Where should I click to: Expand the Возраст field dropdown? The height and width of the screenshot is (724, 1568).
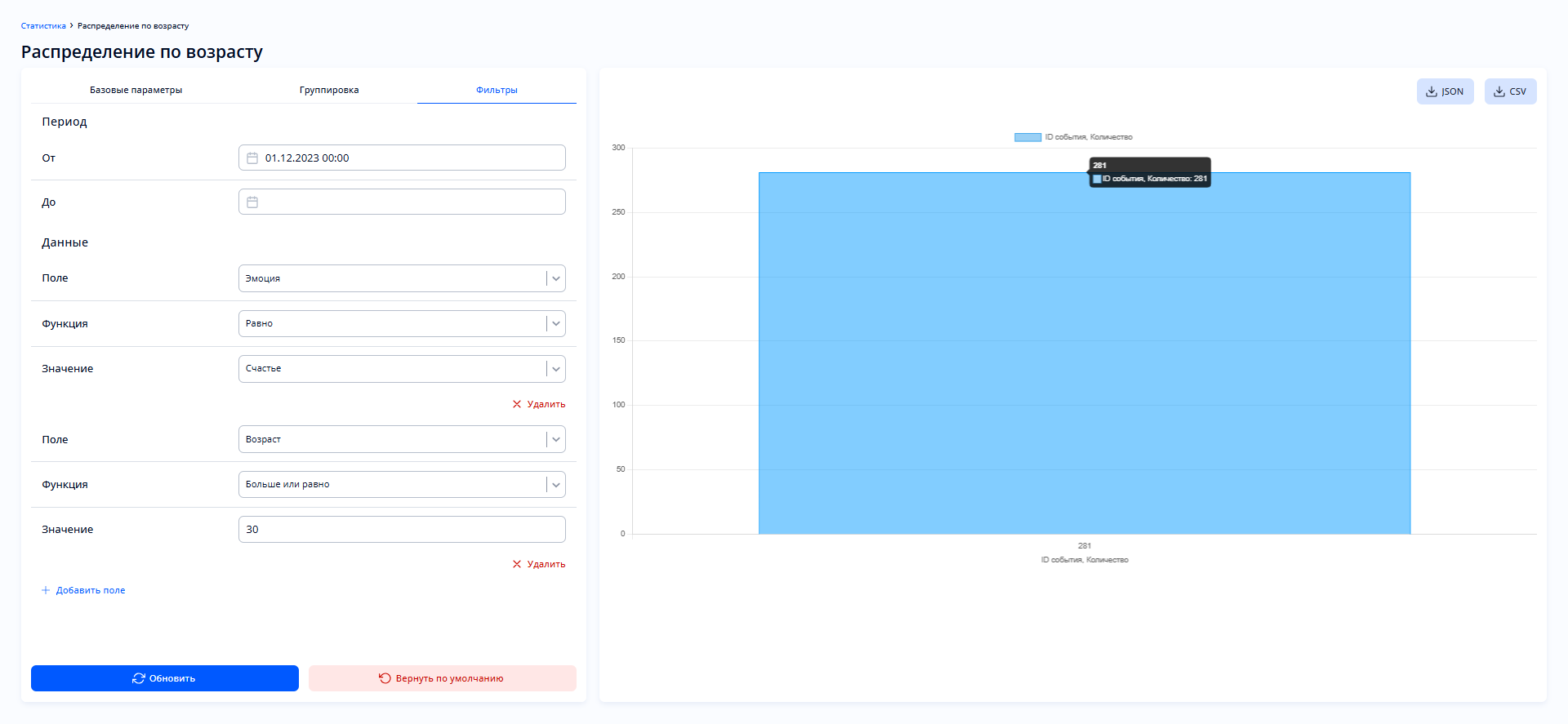click(555, 440)
